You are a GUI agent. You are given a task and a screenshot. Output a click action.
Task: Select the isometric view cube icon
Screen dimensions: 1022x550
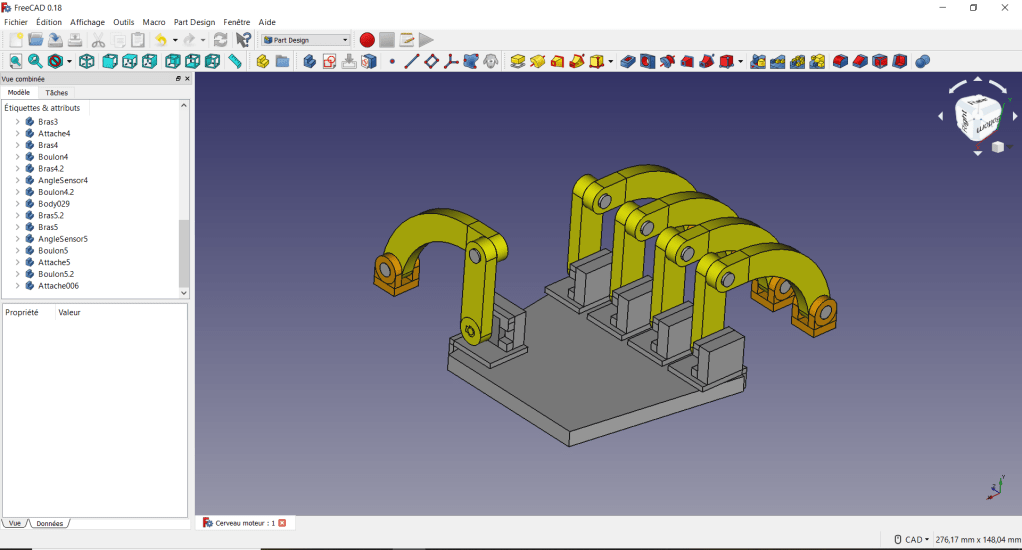(87, 62)
